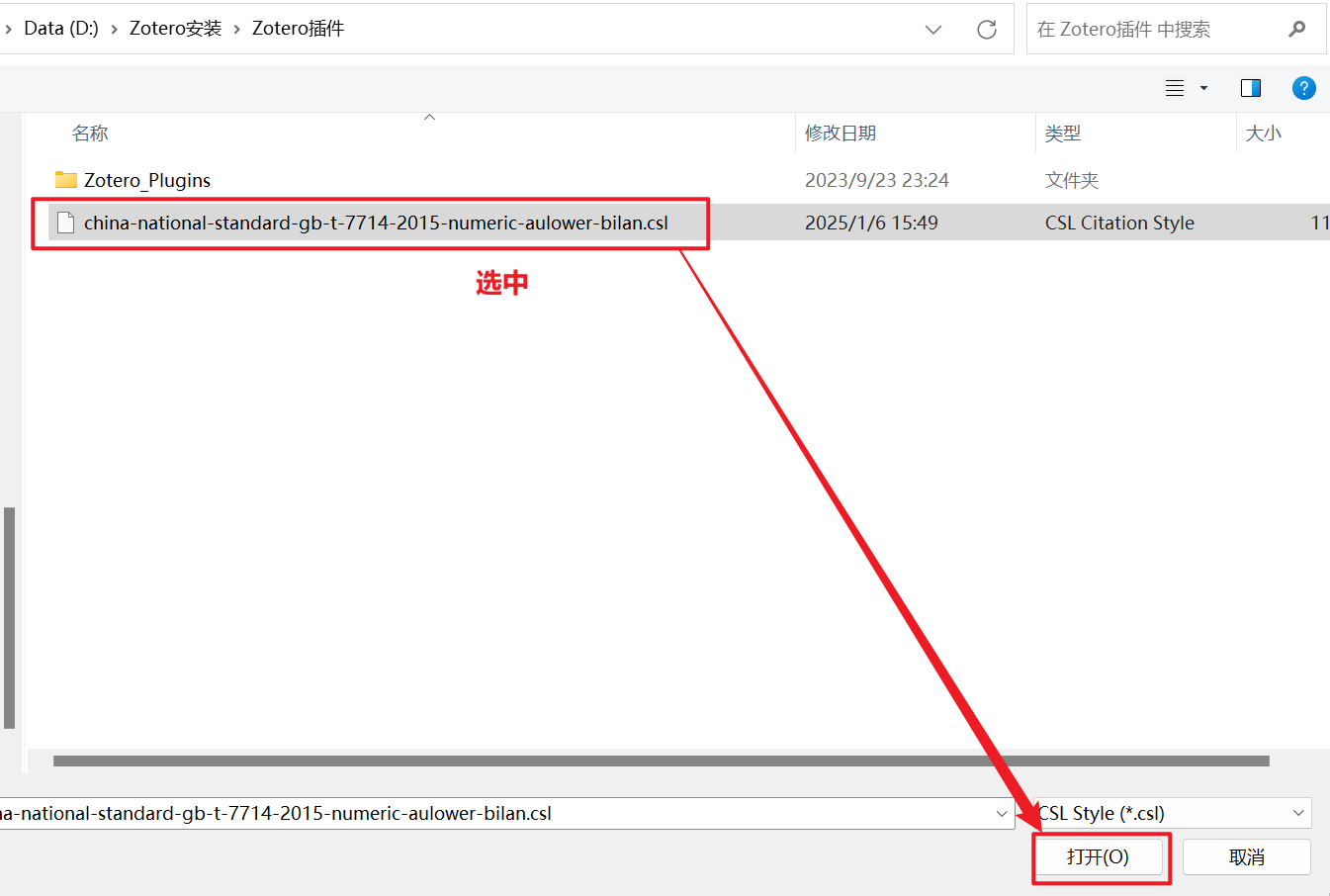Expand the view options dropdown arrow
Image resolution: width=1330 pixels, height=896 pixels.
[x=1203, y=88]
